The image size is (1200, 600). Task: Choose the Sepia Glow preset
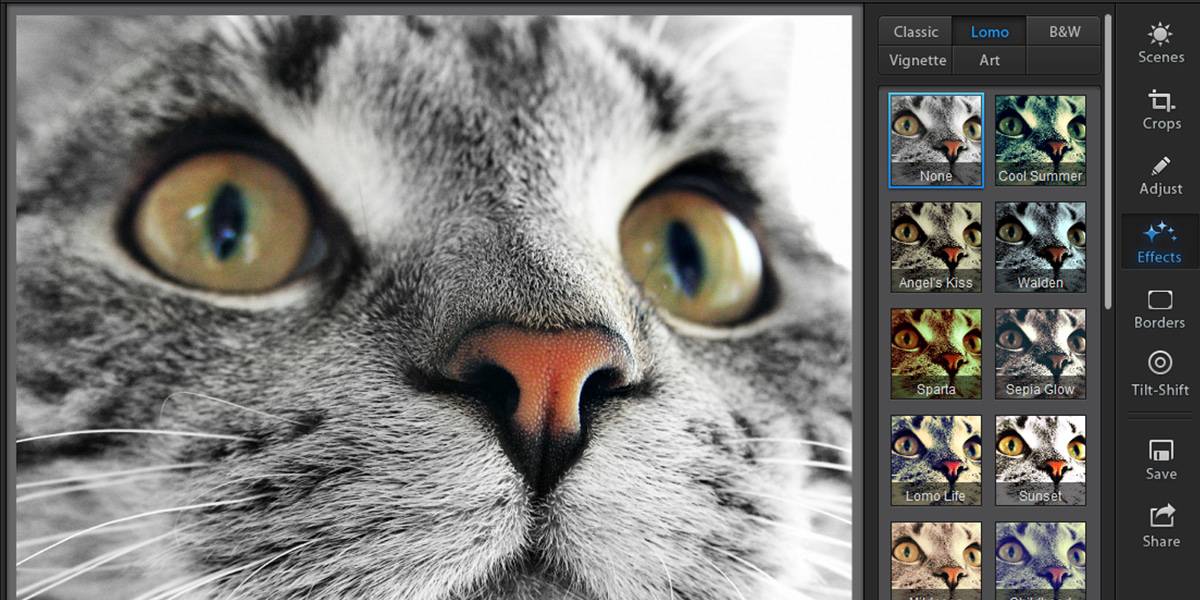point(1040,352)
